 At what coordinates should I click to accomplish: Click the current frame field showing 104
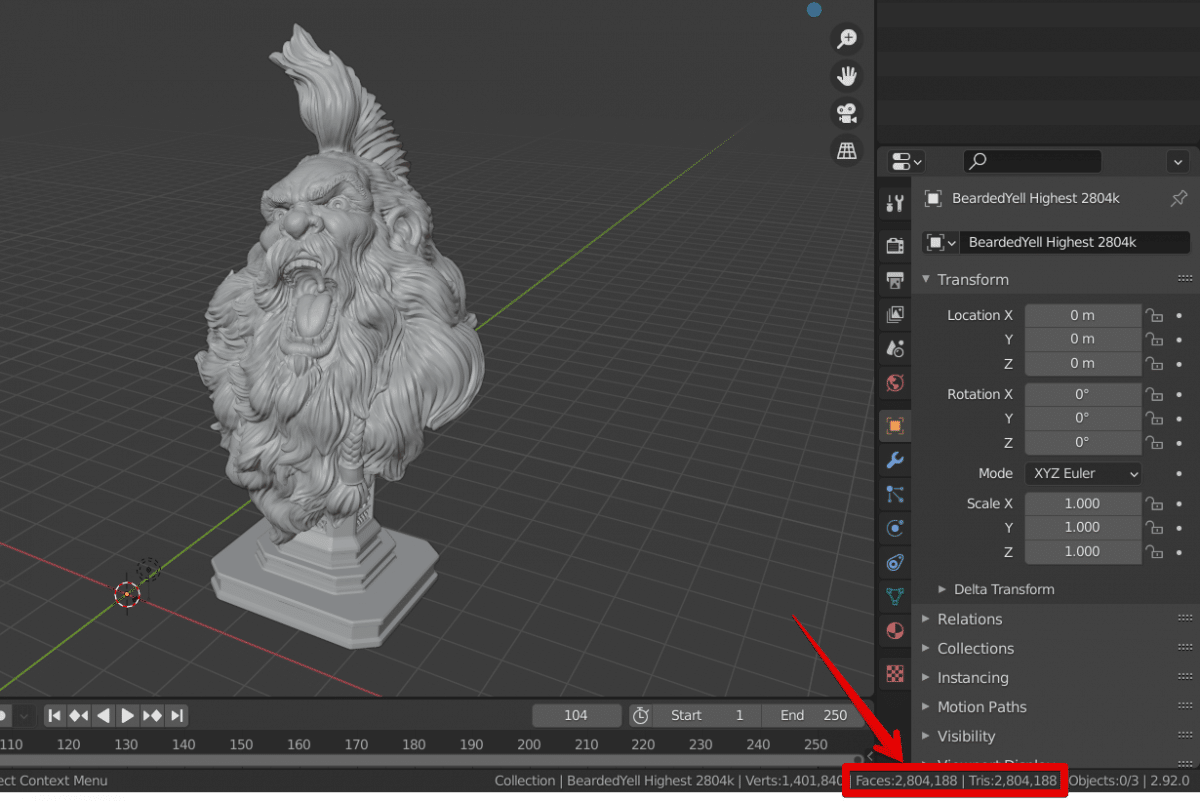pyautogui.click(x=576, y=715)
